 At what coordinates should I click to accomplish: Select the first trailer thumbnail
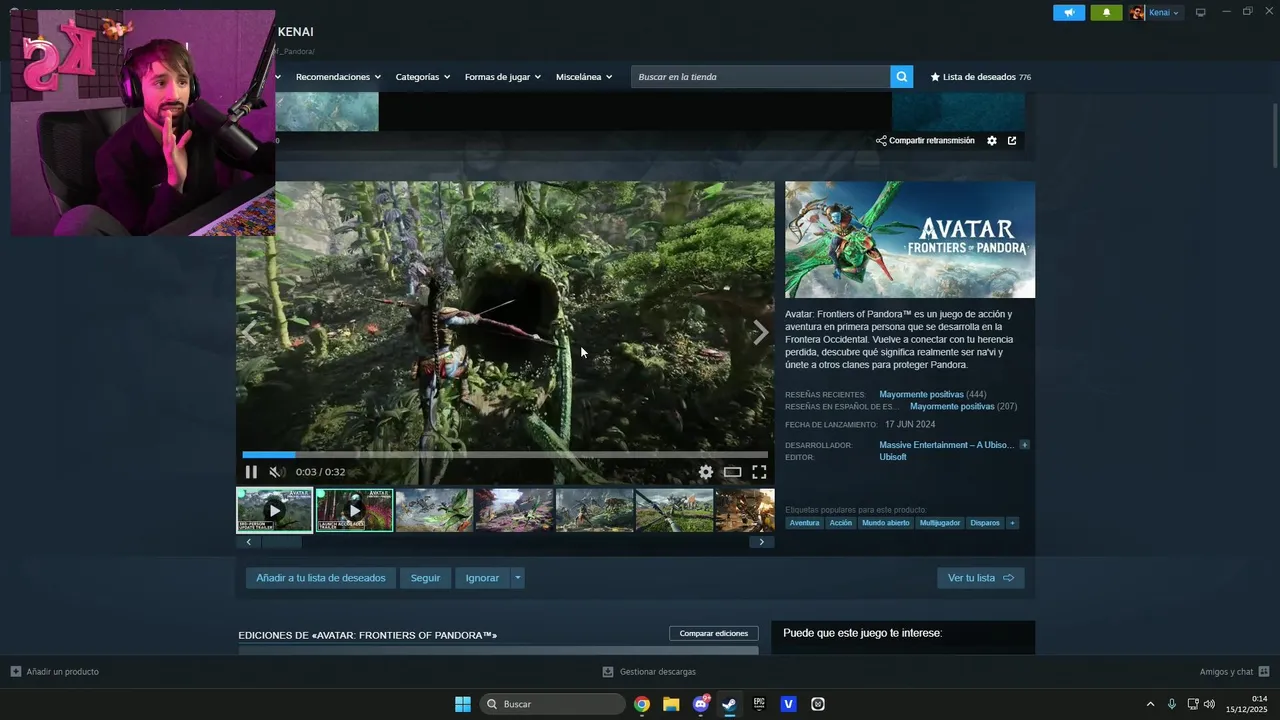click(x=275, y=510)
